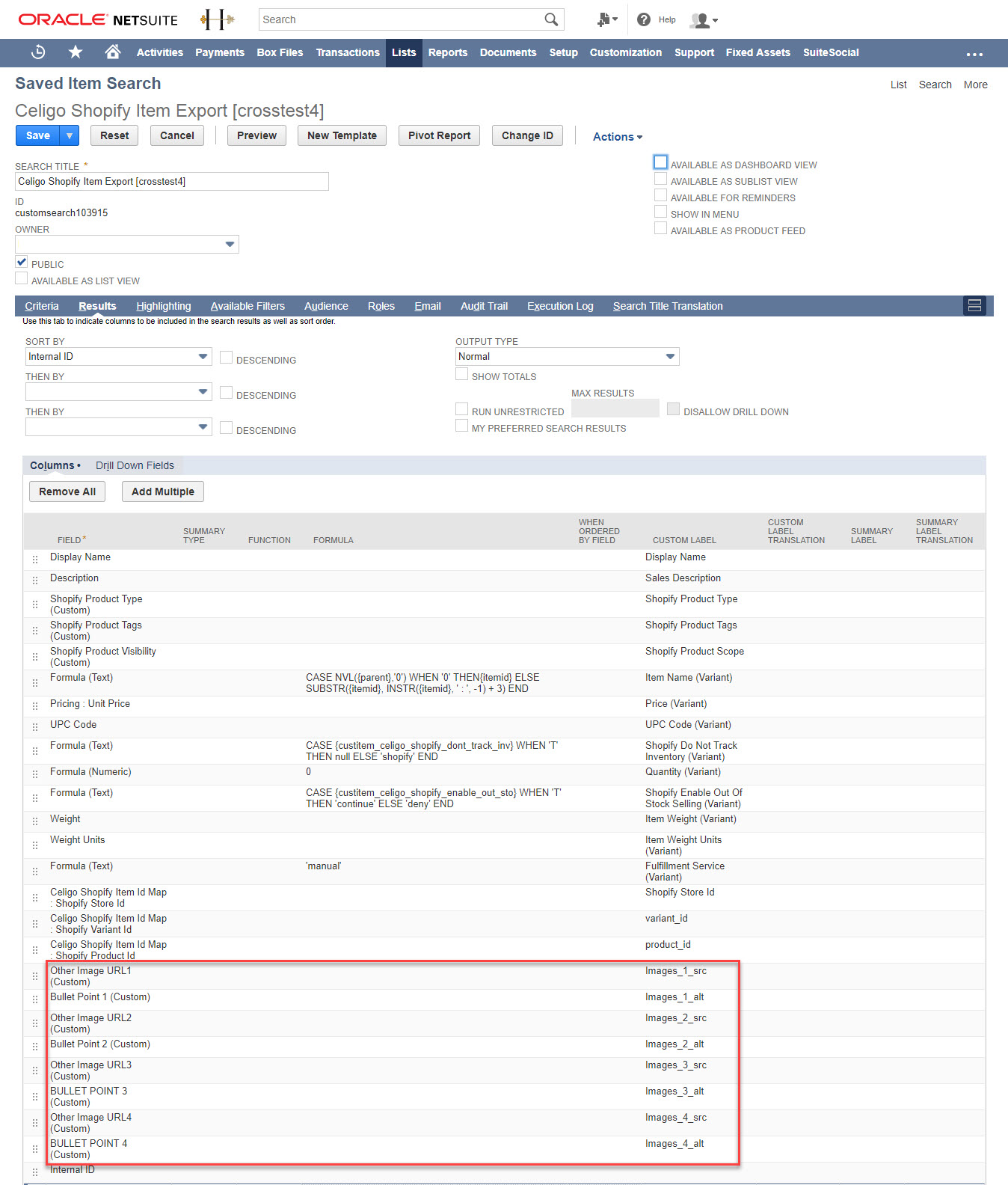
Task: Grab the BULLET POINT 4 row handle
Action: pos(35,1149)
